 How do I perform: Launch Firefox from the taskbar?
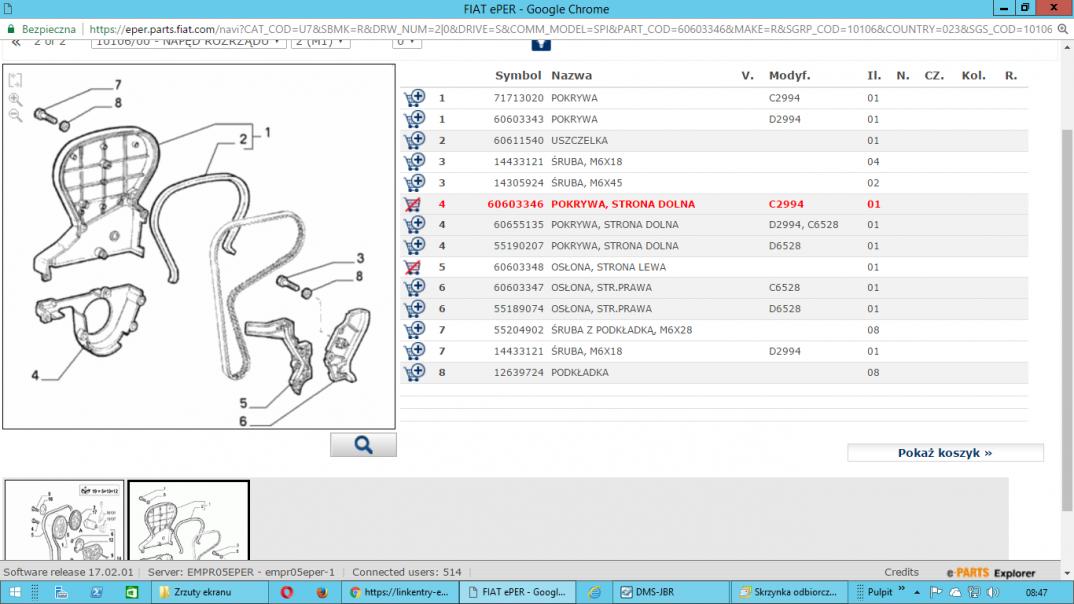click(x=322, y=592)
